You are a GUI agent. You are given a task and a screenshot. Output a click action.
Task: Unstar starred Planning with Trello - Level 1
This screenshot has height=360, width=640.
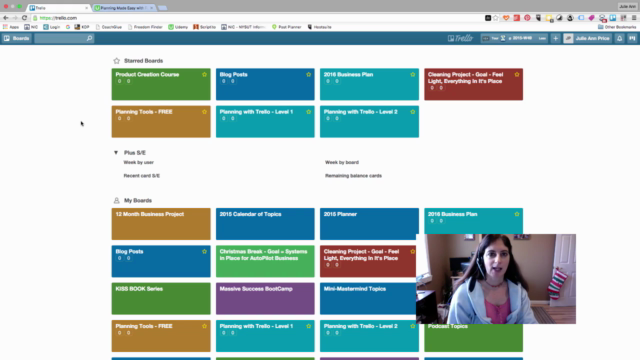(x=309, y=112)
